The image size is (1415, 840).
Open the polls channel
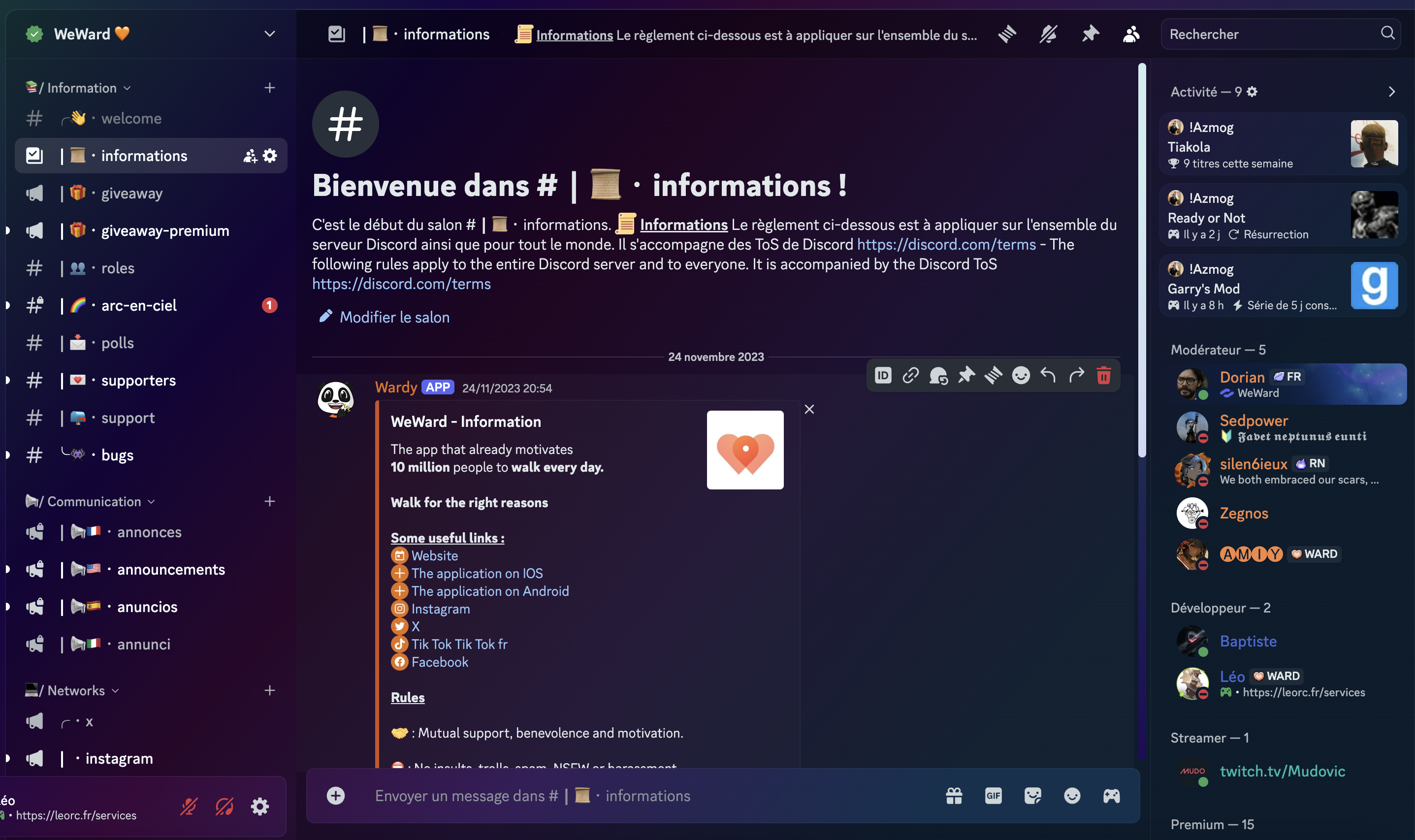(x=151, y=343)
